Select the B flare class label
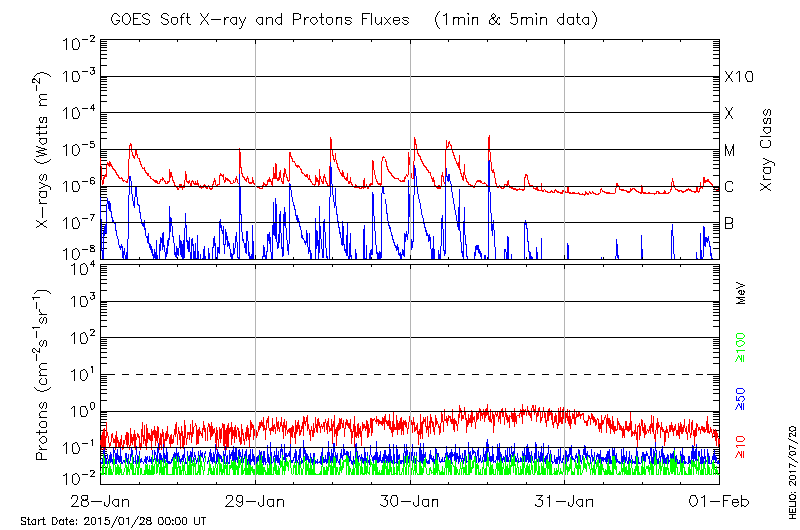800x530 pixels. [729, 223]
